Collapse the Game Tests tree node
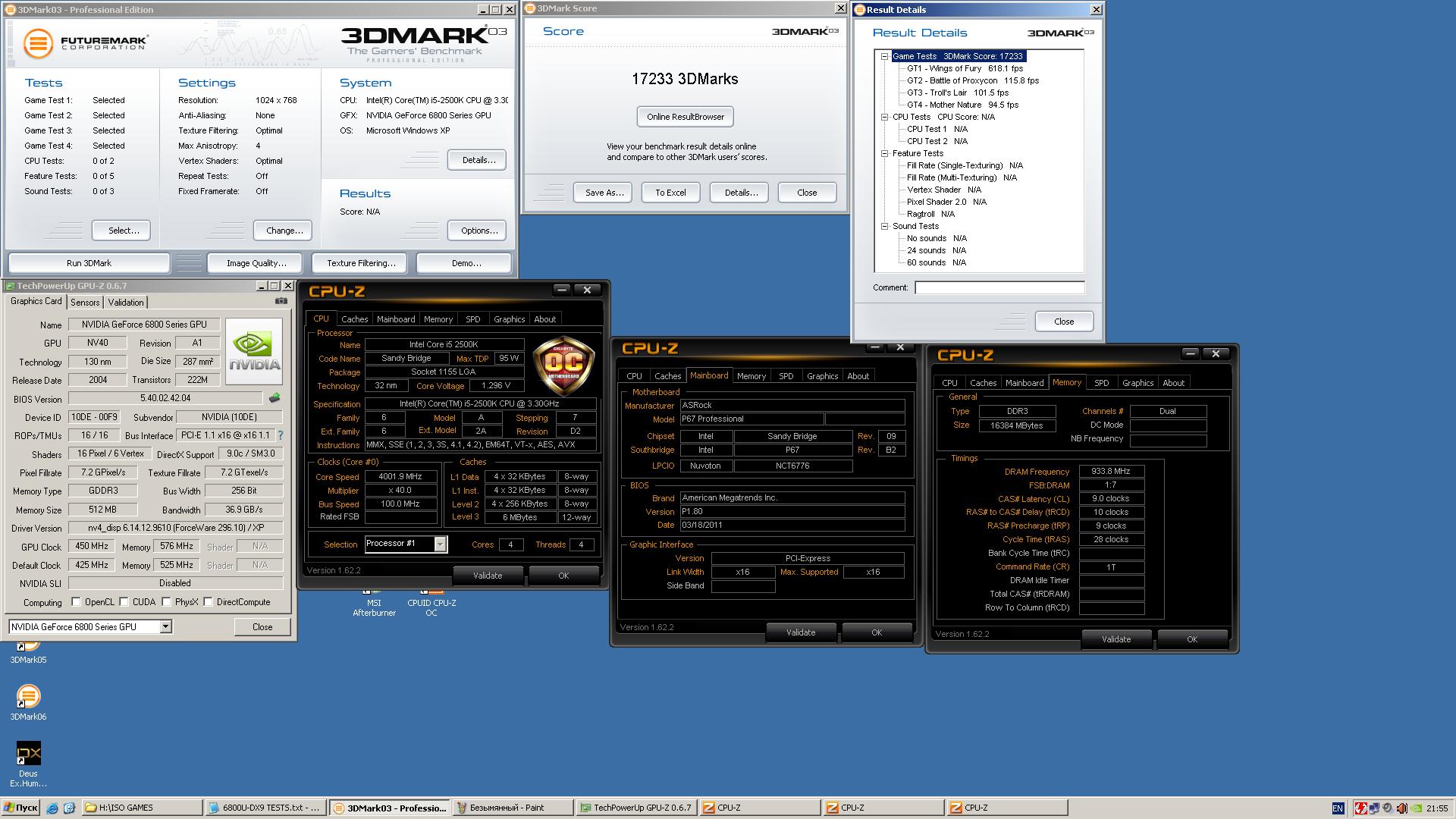This screenshot has height=819, width=1456. 884,56
